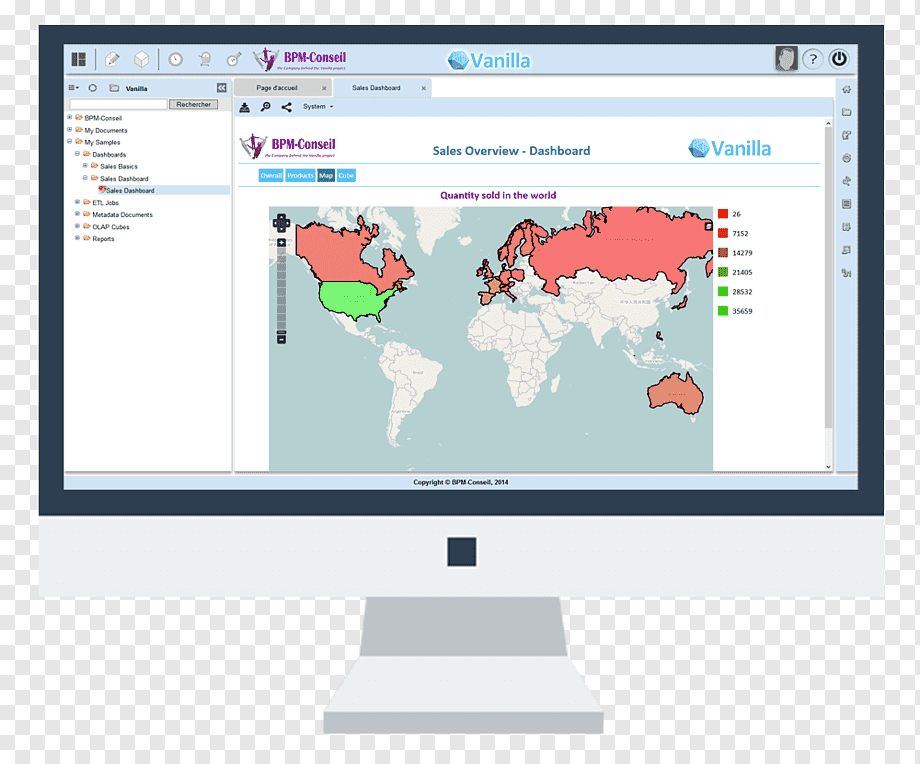Click the map pan control cross

pos(282,223)
